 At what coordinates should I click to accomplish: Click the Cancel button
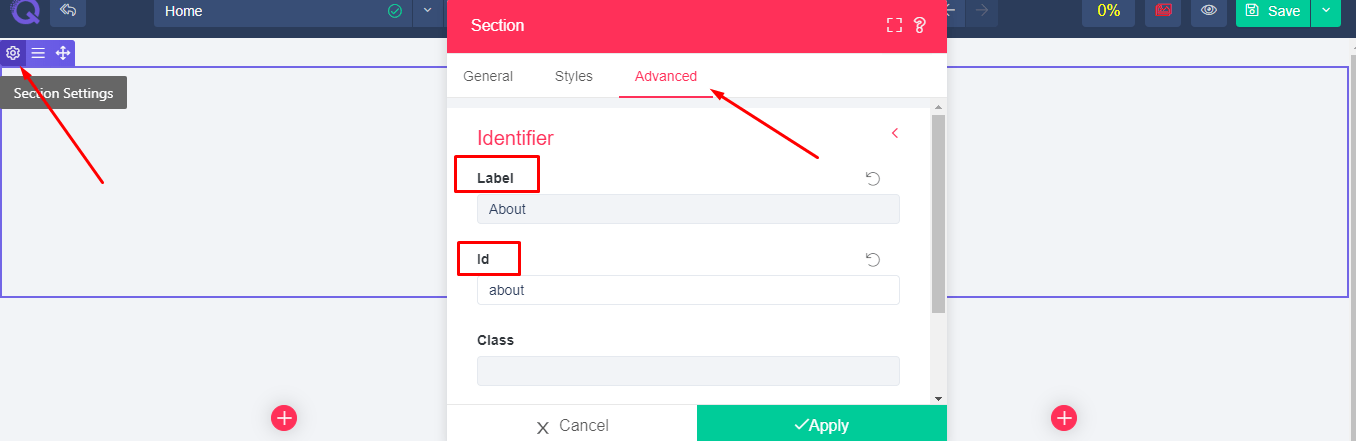pyautogui.click(x=572, y=425)
